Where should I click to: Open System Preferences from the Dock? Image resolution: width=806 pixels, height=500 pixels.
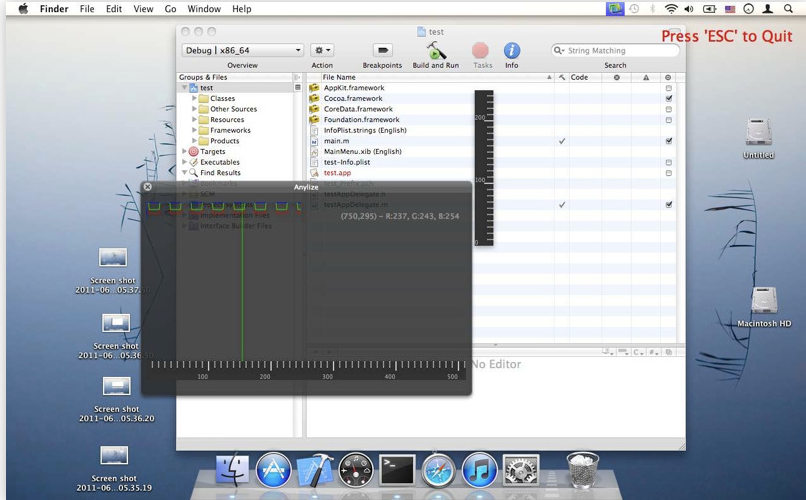coord(521,470)
